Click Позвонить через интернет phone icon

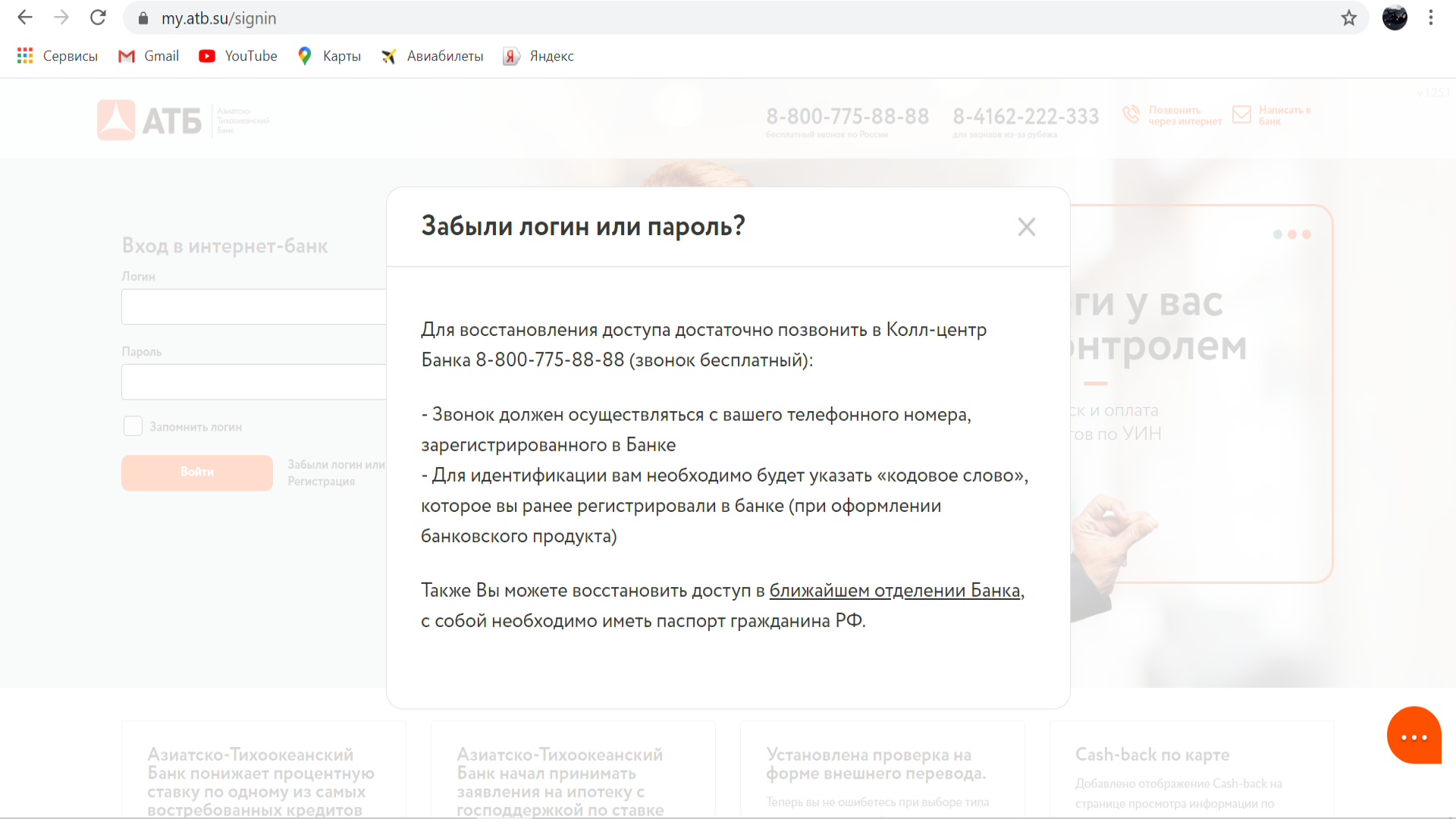coord(1131,115)
